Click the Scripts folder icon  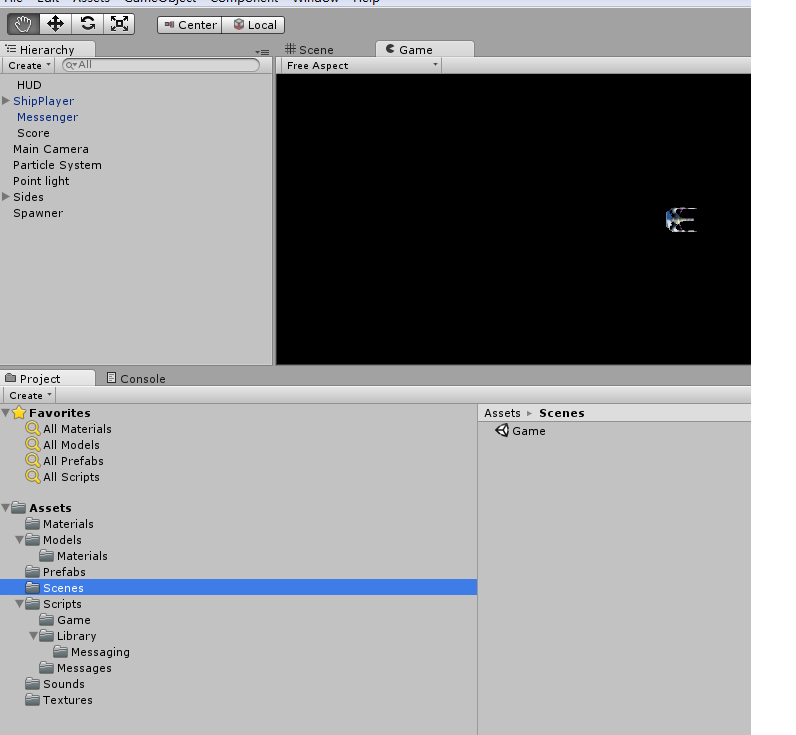(32, 603)
